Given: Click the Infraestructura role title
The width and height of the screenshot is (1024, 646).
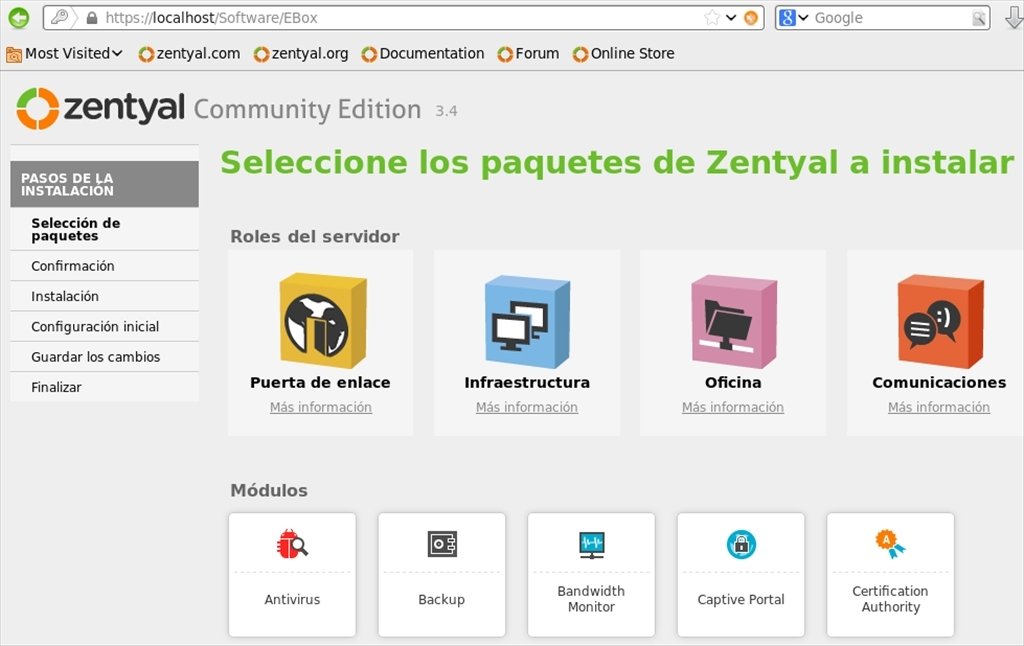Looking at the screenshot, I should click(x=527, y=383).
